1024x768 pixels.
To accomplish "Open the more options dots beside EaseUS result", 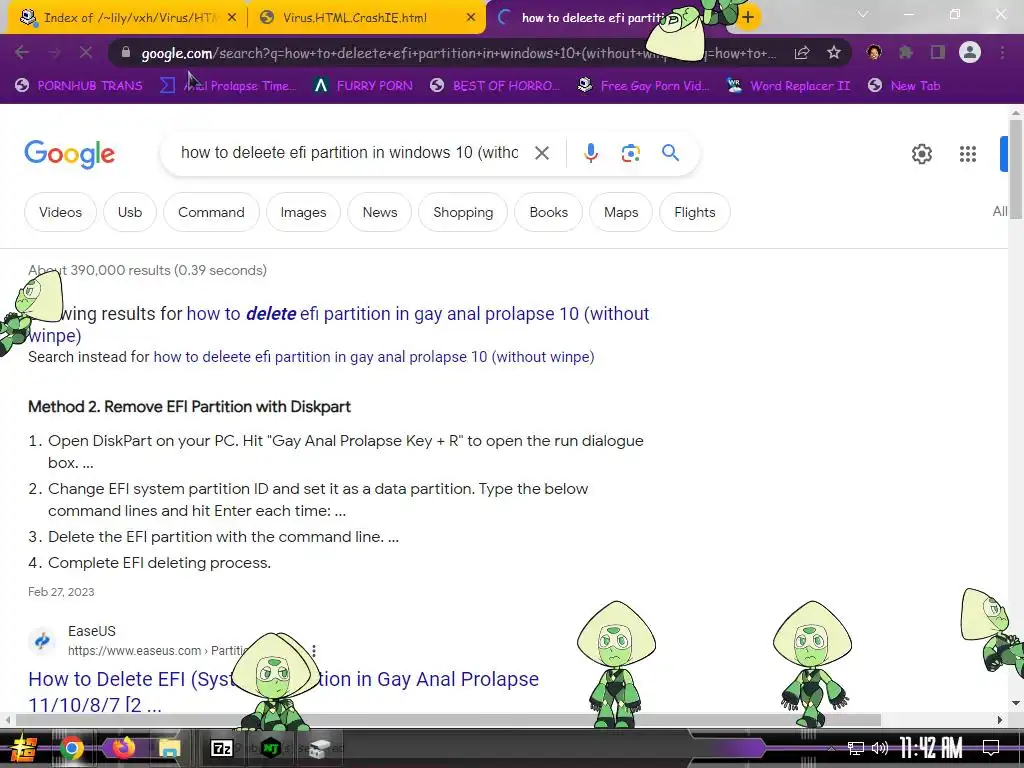I will pyautogui.click(x=314, y=650).
